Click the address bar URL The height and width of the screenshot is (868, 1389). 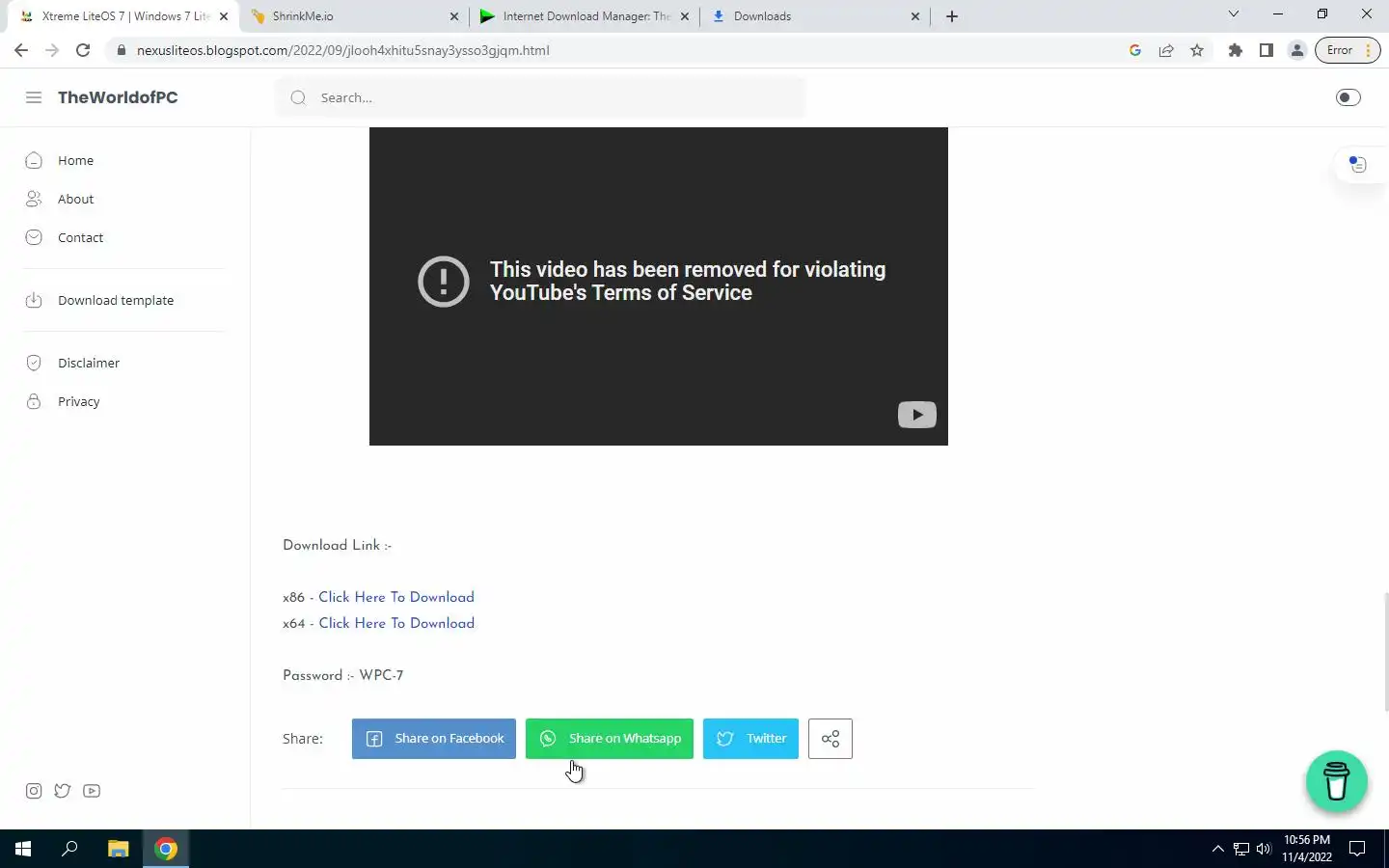click(x=343, y=50)
